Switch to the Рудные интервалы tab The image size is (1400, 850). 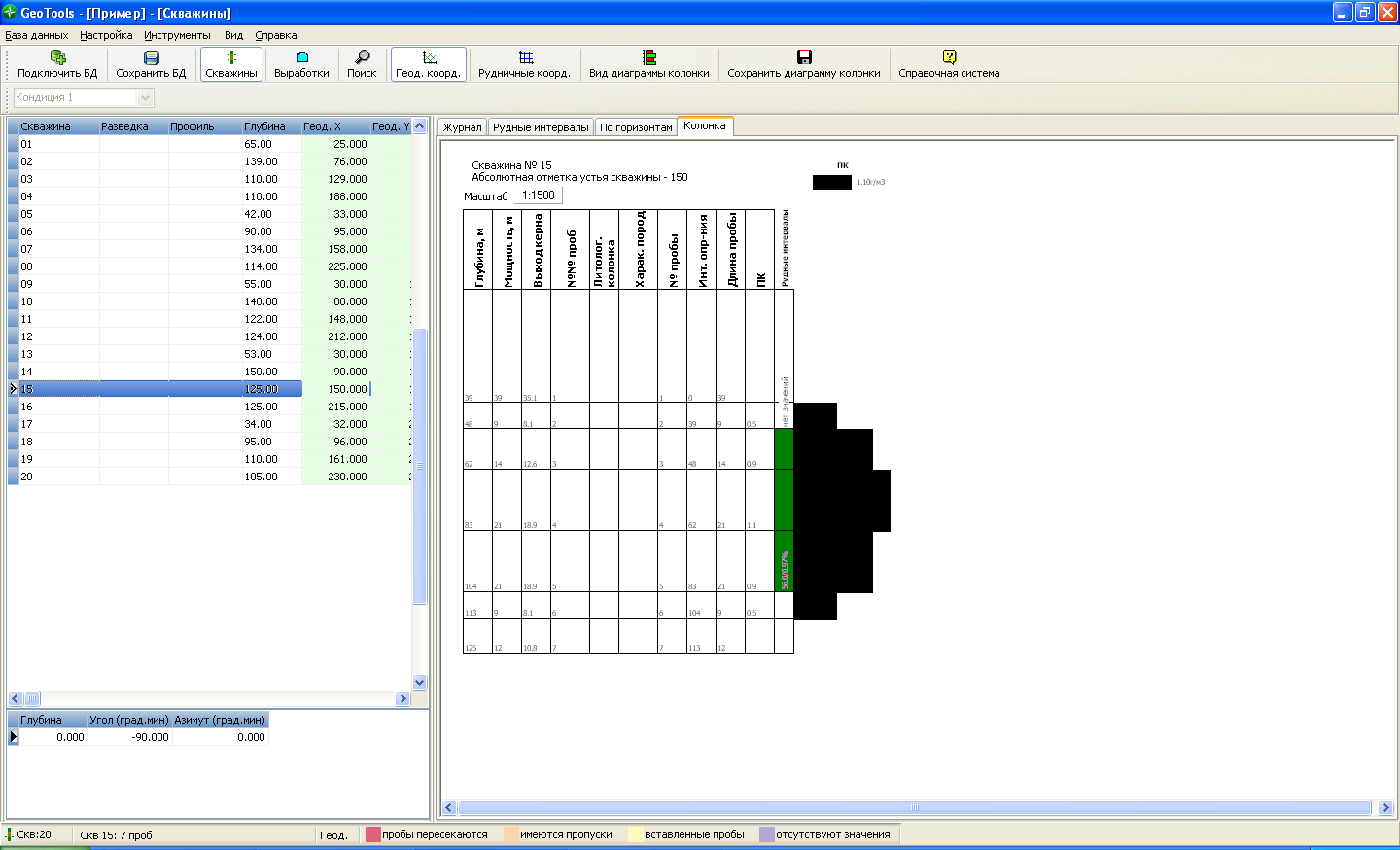tap(541, 127)
